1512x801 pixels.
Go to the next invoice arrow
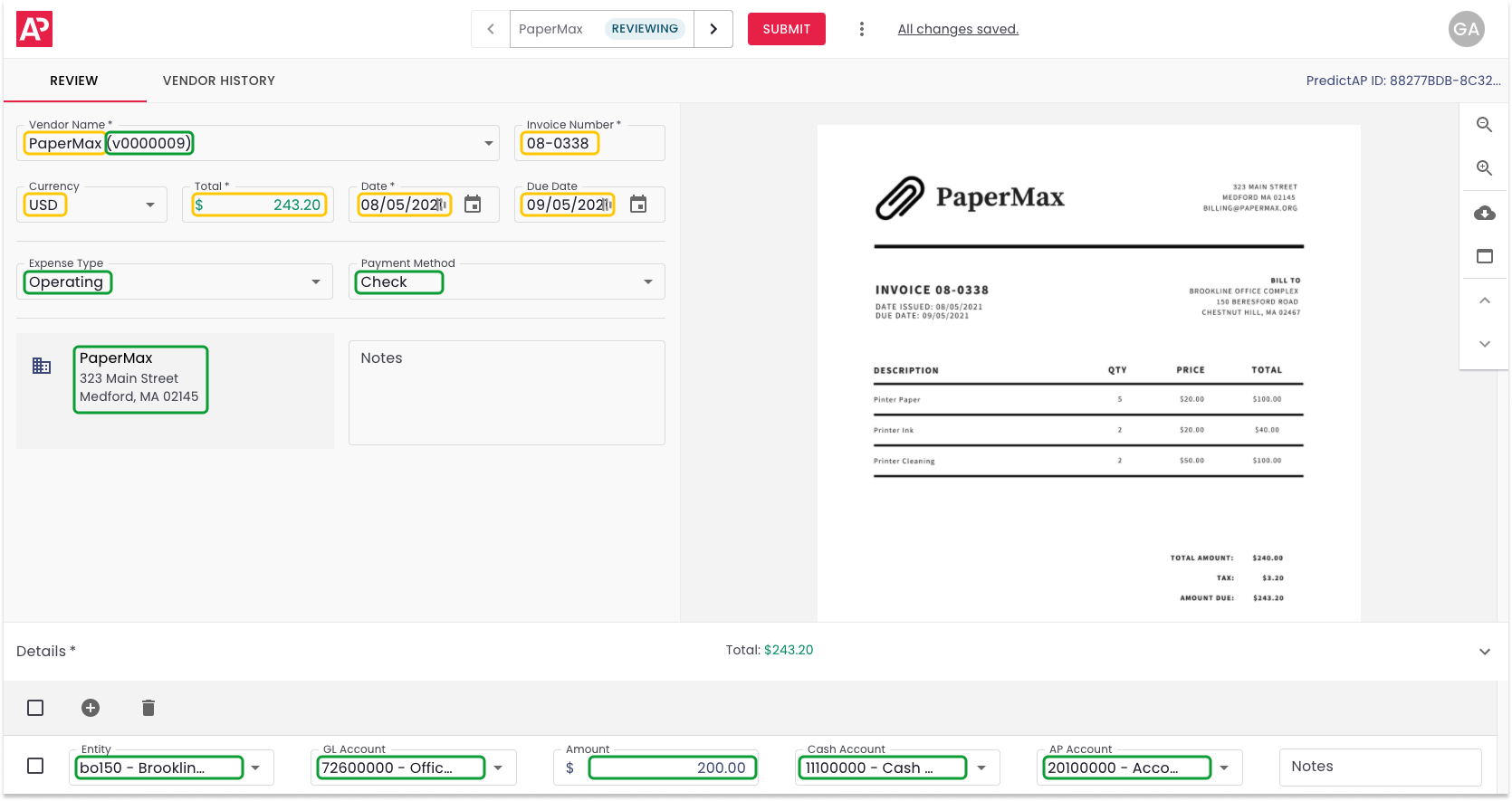coord(713,29)
